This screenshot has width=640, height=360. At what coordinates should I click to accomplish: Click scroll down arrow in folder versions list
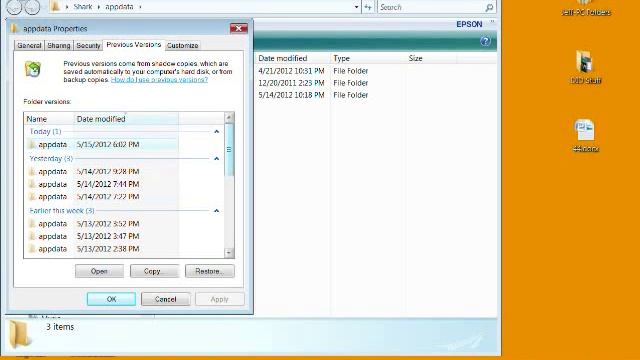tap(229, 253)
